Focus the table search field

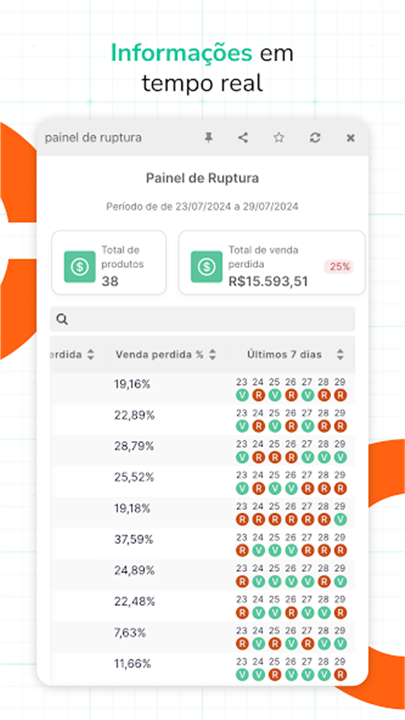tap(202, 319)
